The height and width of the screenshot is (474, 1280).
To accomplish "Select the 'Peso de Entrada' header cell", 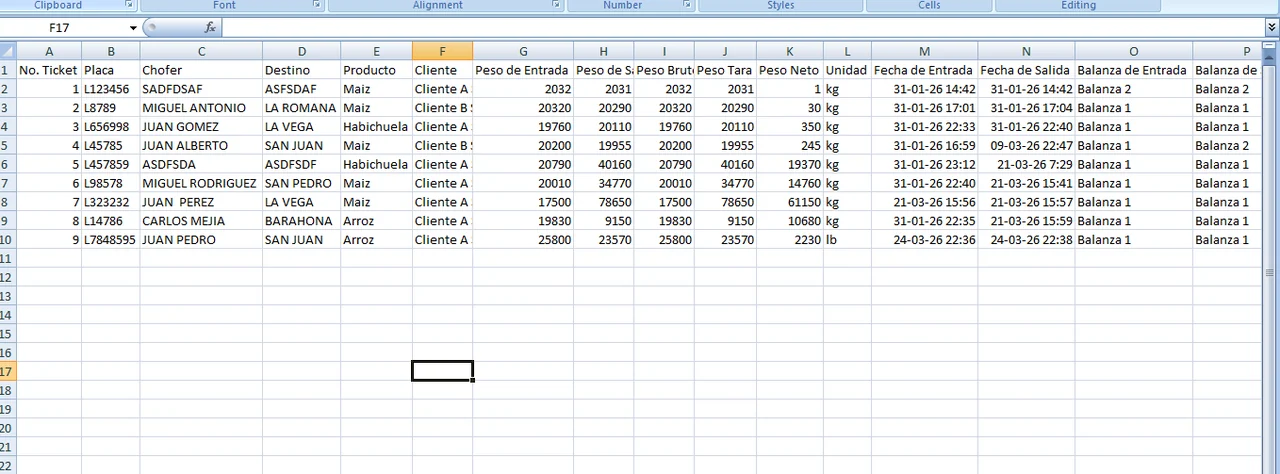I will (523, 70).
